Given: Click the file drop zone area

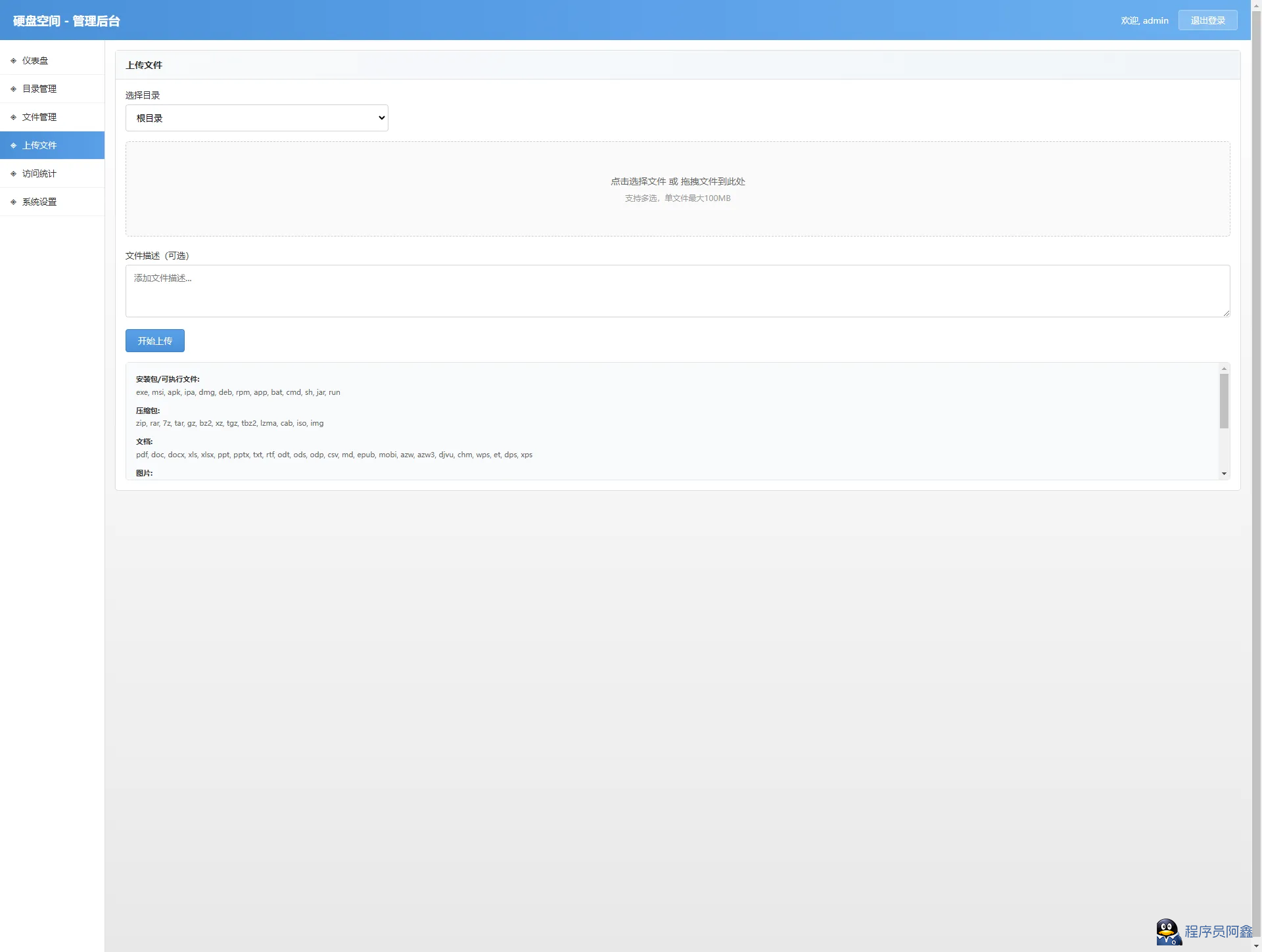Looking at the screenshot, I should 677,189.
